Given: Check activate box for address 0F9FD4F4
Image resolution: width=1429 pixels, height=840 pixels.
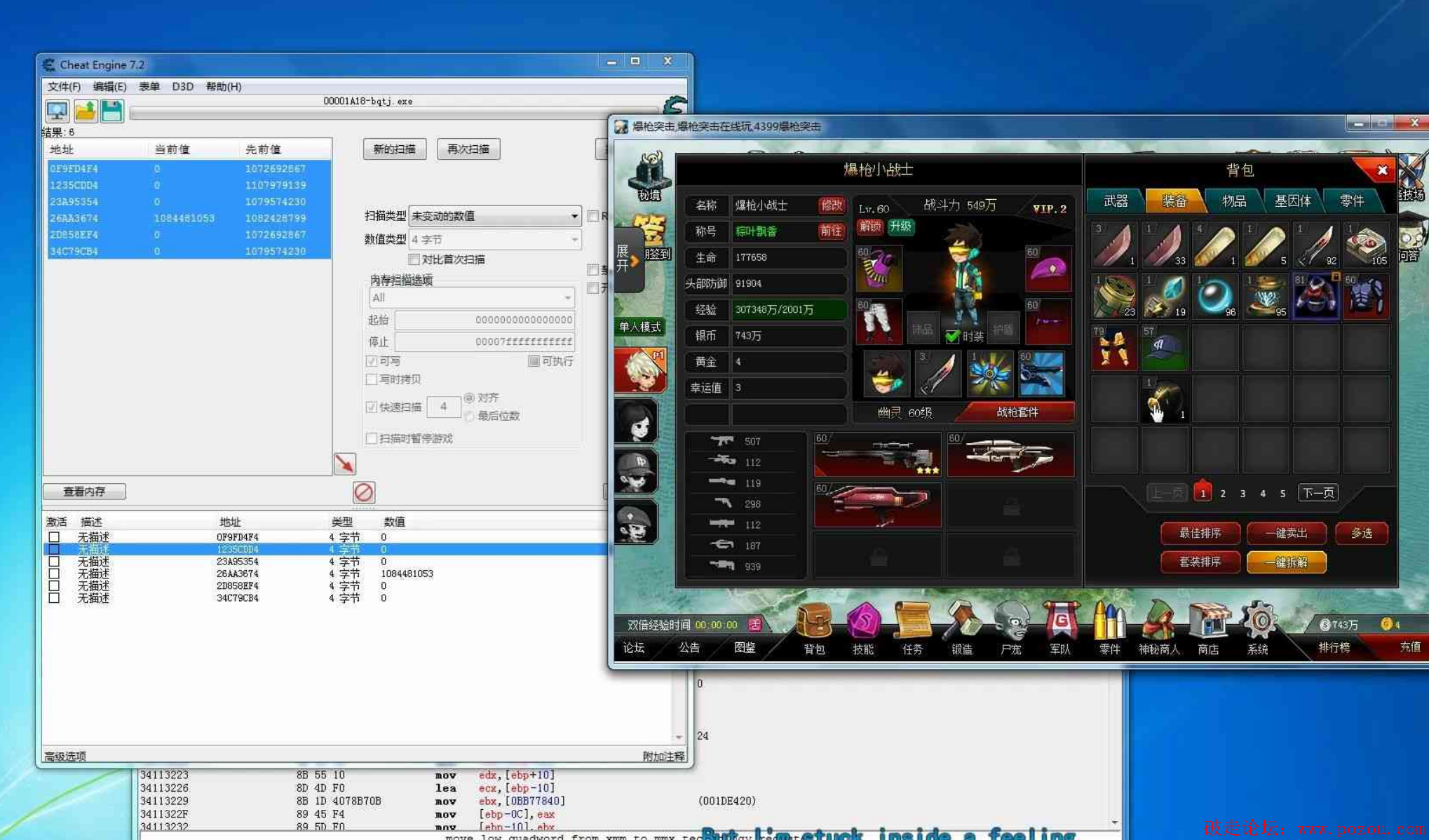Looking at the screenshot, I should coord(54,537).
